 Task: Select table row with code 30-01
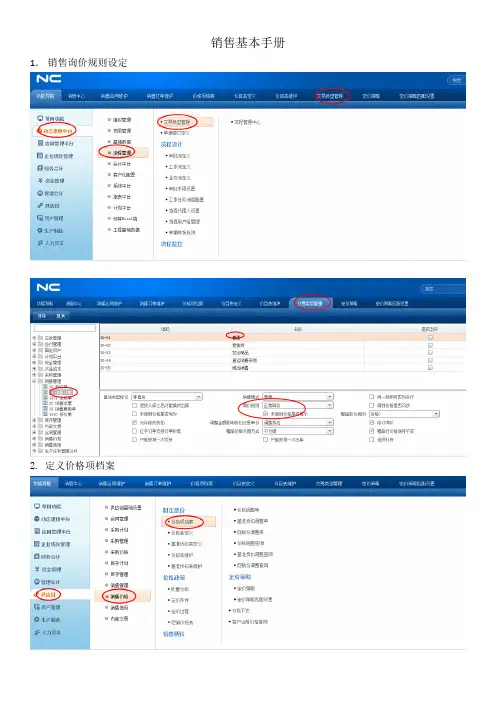click(x=282, y=338)
